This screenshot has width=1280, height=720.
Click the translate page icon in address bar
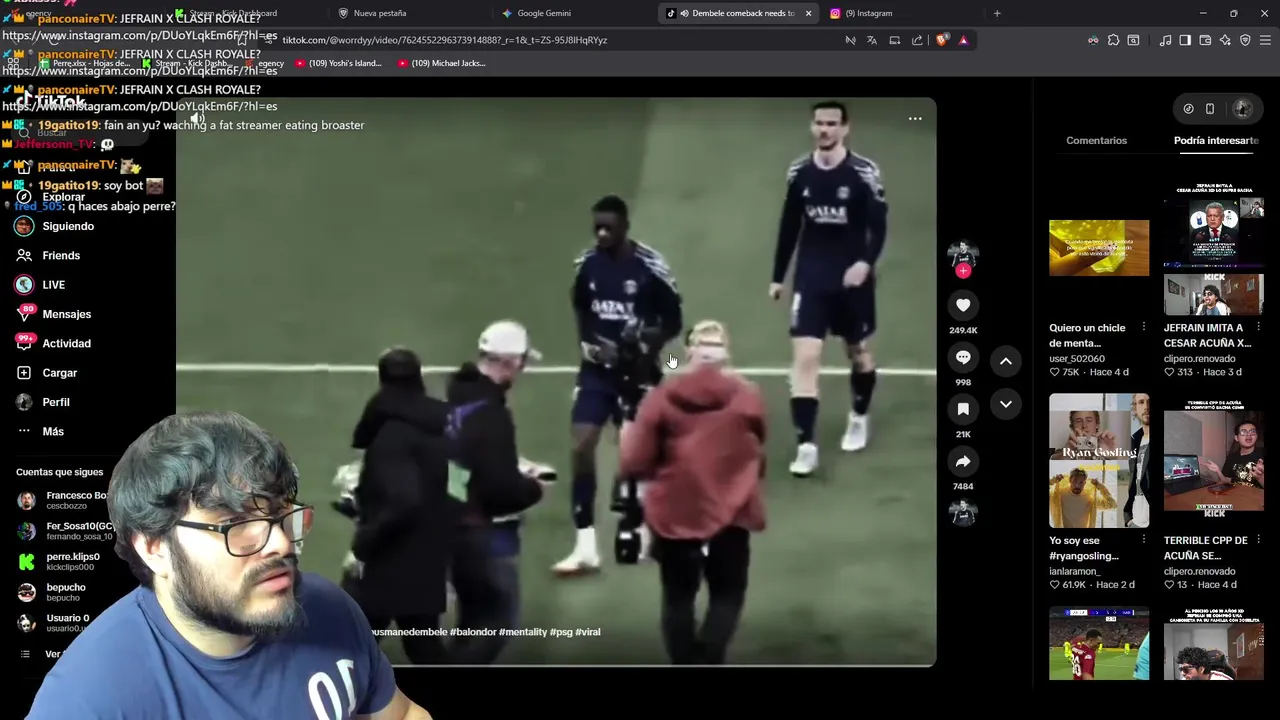pyautogui.click(x=872, y=40)
